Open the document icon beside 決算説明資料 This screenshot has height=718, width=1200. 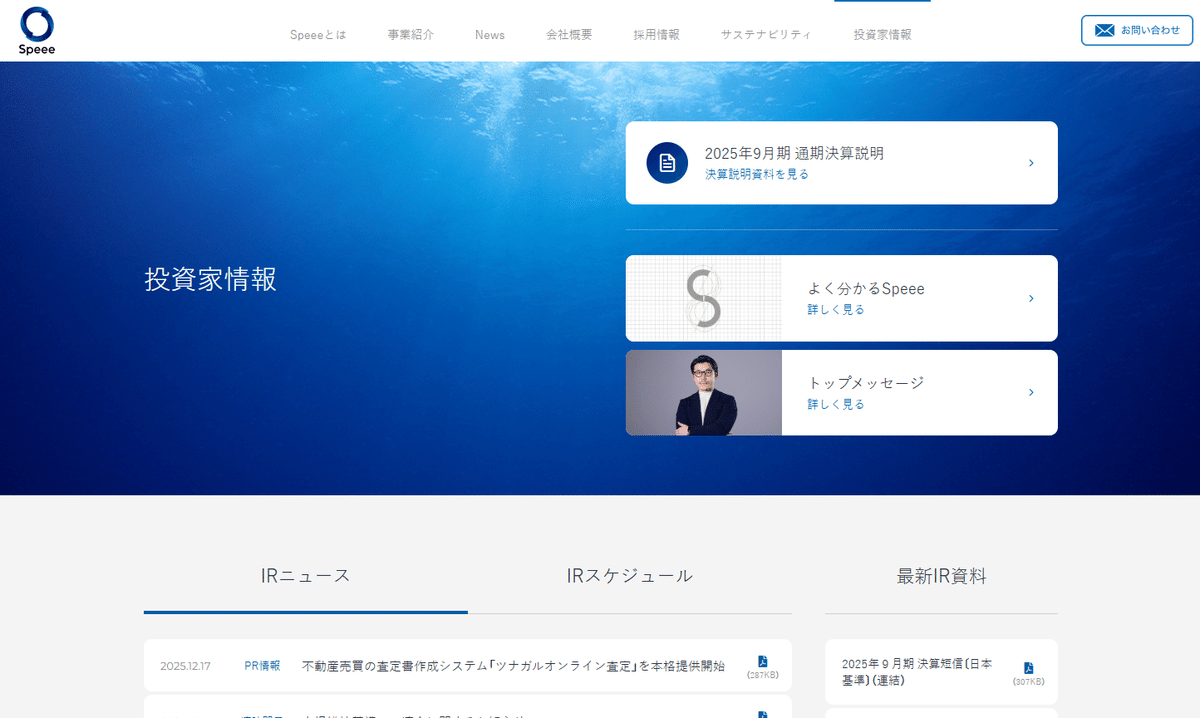(666, 162)
